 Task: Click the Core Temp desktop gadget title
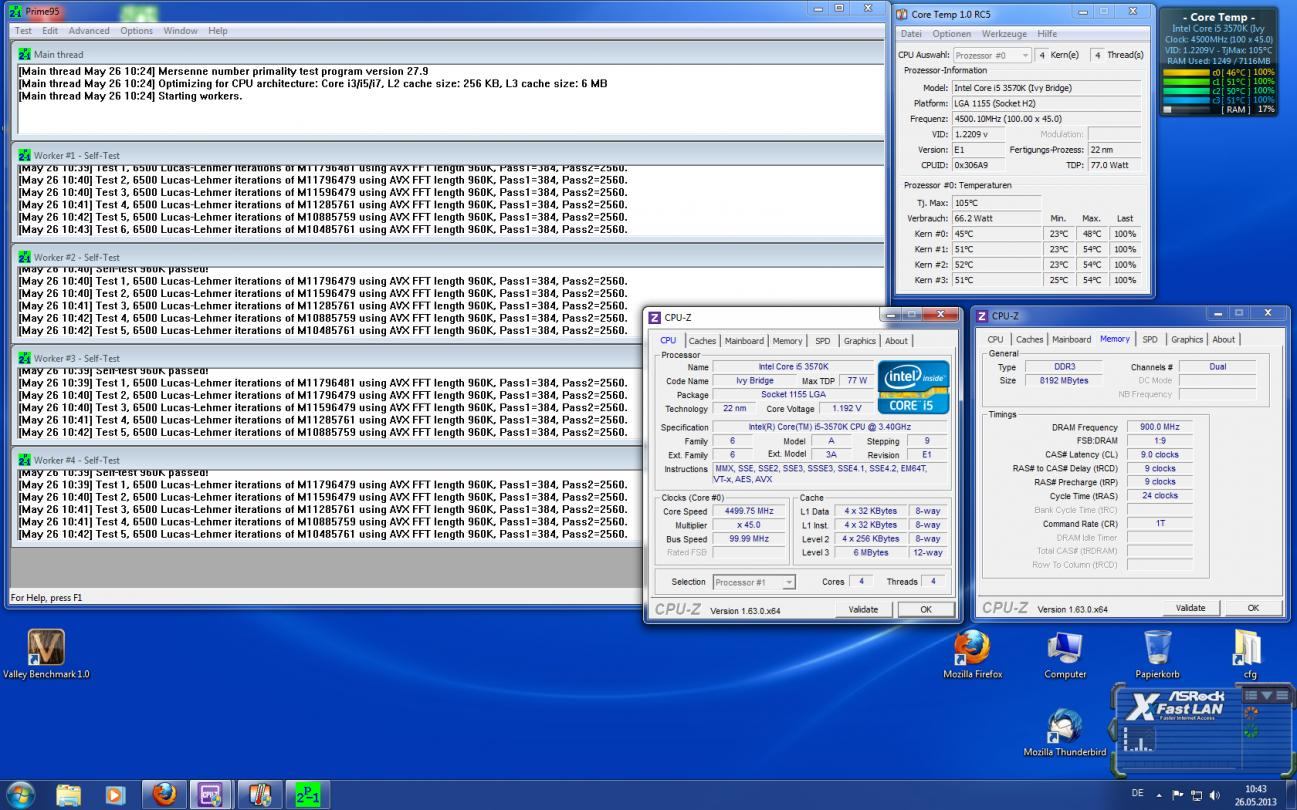1217,17
